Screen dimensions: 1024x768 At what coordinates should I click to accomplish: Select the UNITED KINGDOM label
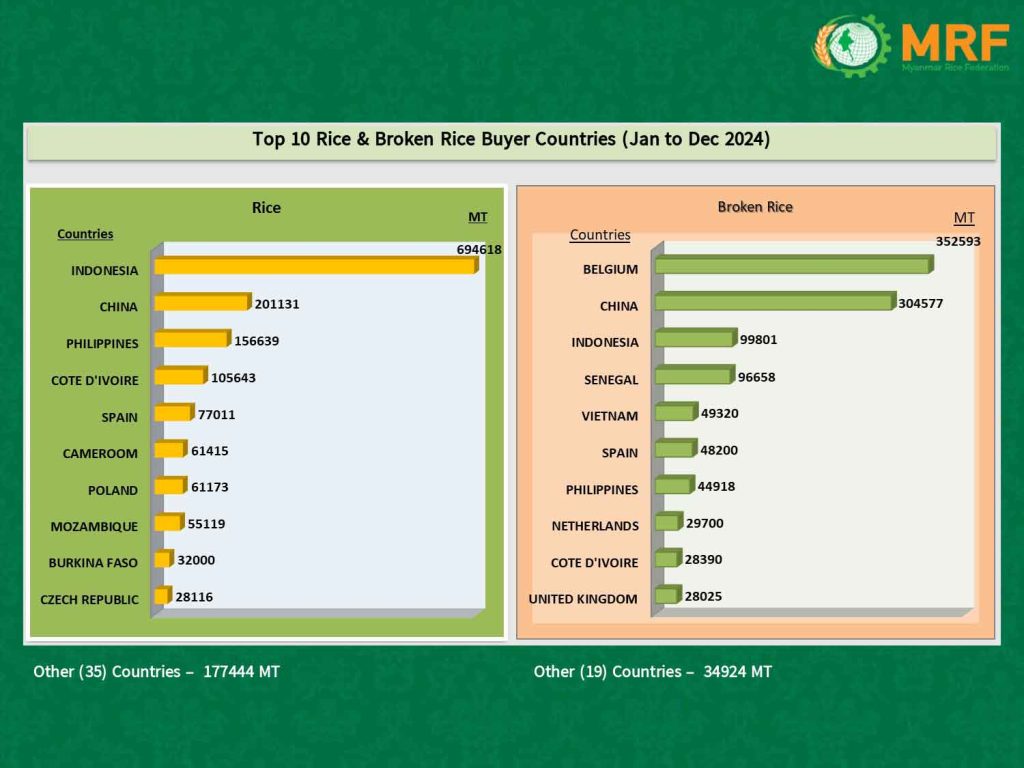tap(583, 599)
